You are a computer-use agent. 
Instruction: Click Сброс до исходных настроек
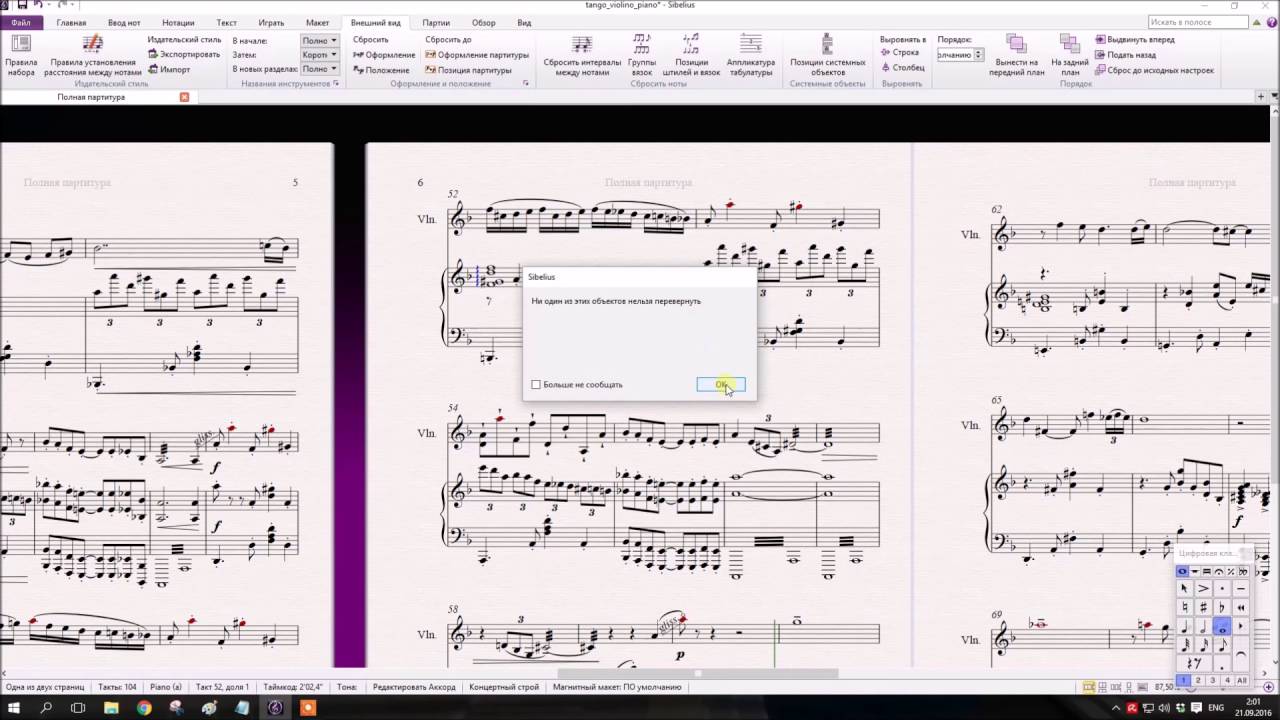pos(1154,70)
